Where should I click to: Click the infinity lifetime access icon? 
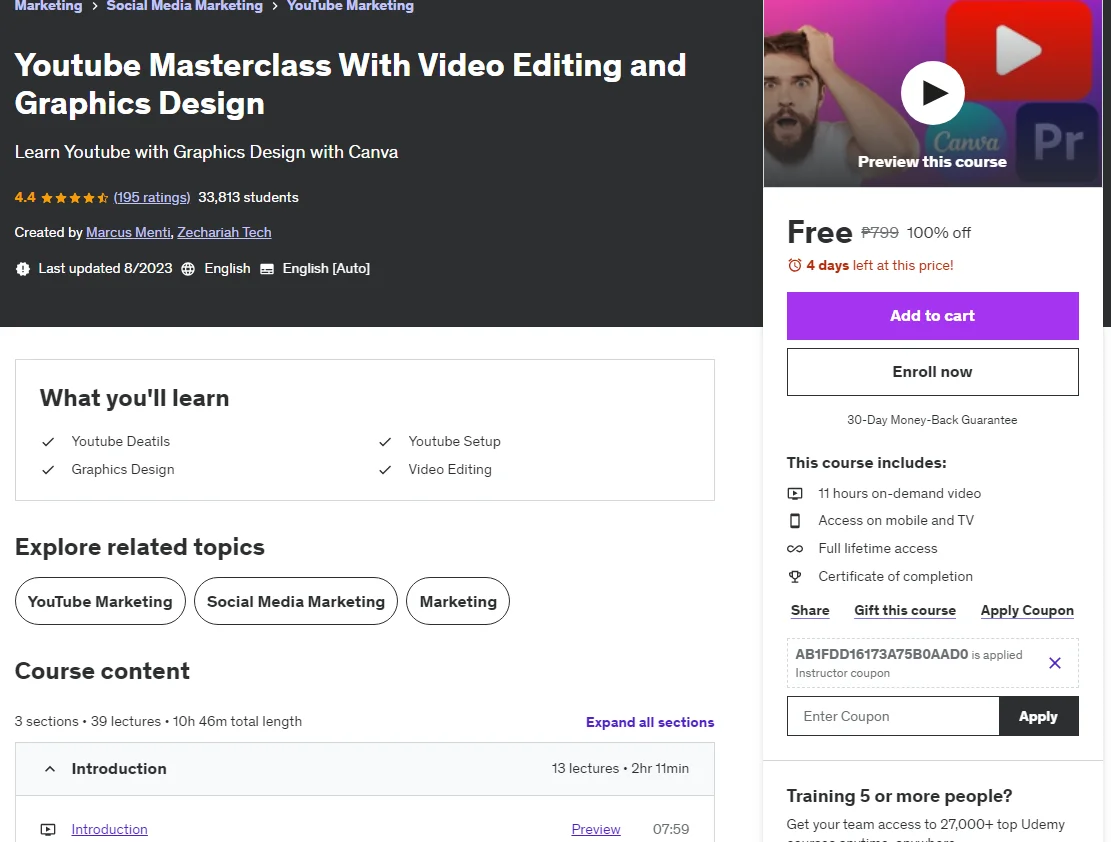tap(795, 549)
